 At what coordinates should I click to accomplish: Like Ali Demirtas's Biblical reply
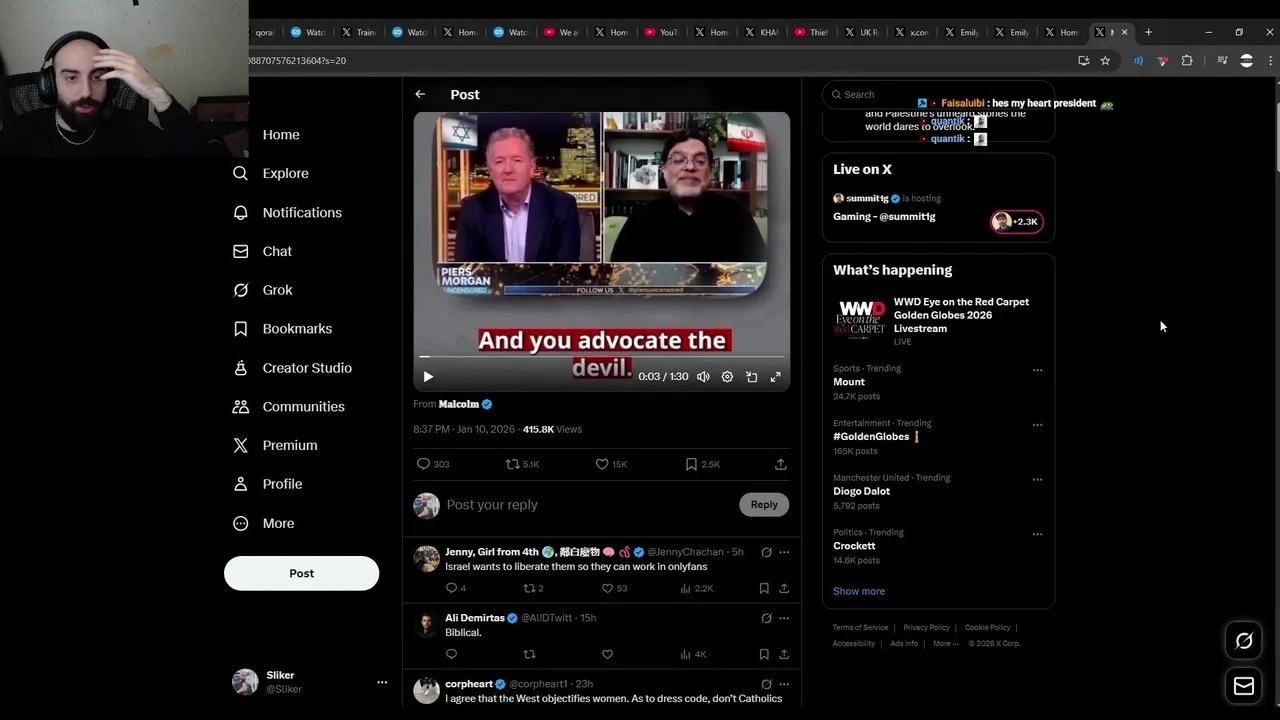pos(607,654)
